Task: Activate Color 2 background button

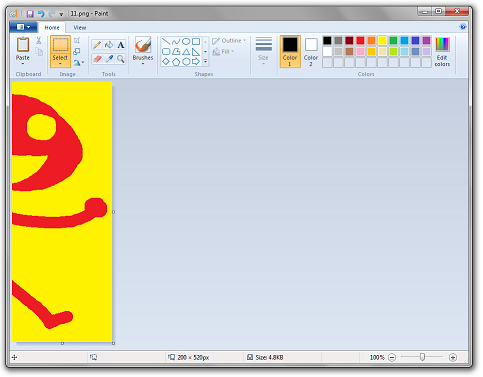Action: click(x=311, y=51)
